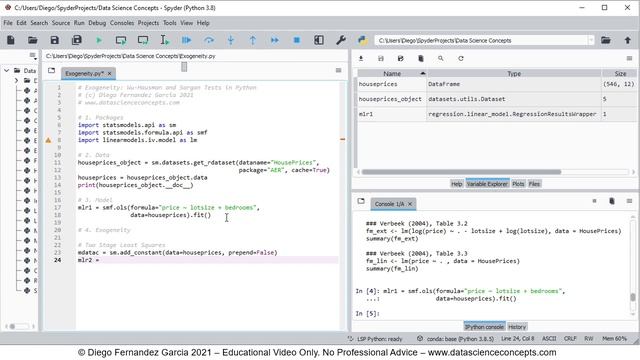Create a new file from the toolbar
Viewport: 640px width, 360px height.
11,40
